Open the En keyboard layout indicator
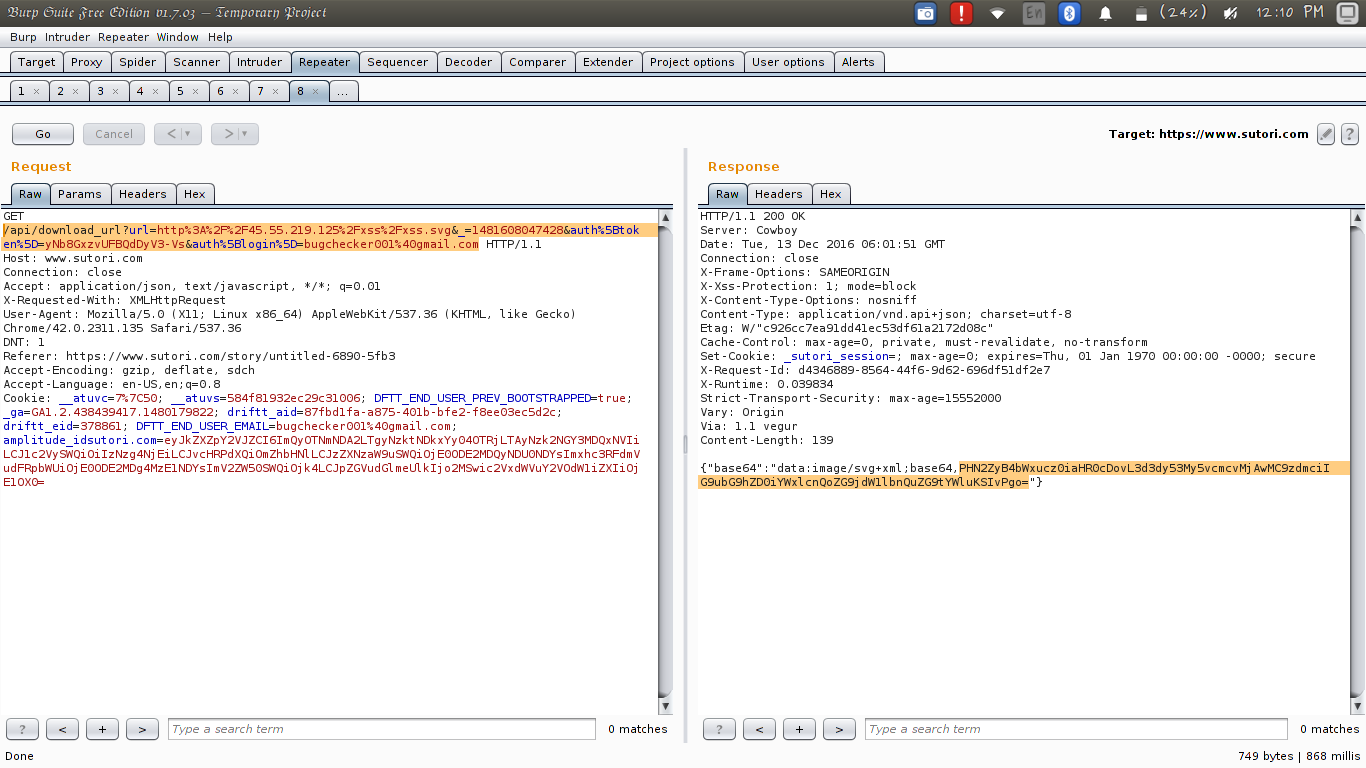 point(1034,13)
